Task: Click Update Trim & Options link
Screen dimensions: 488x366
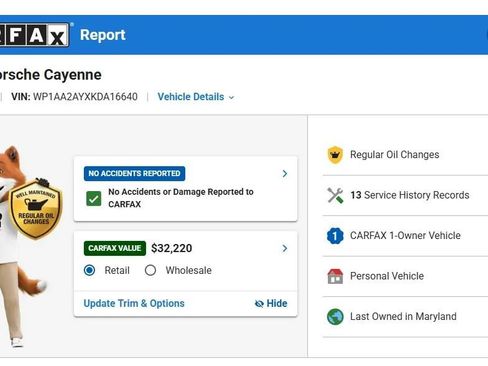Action: pos(134,303)
